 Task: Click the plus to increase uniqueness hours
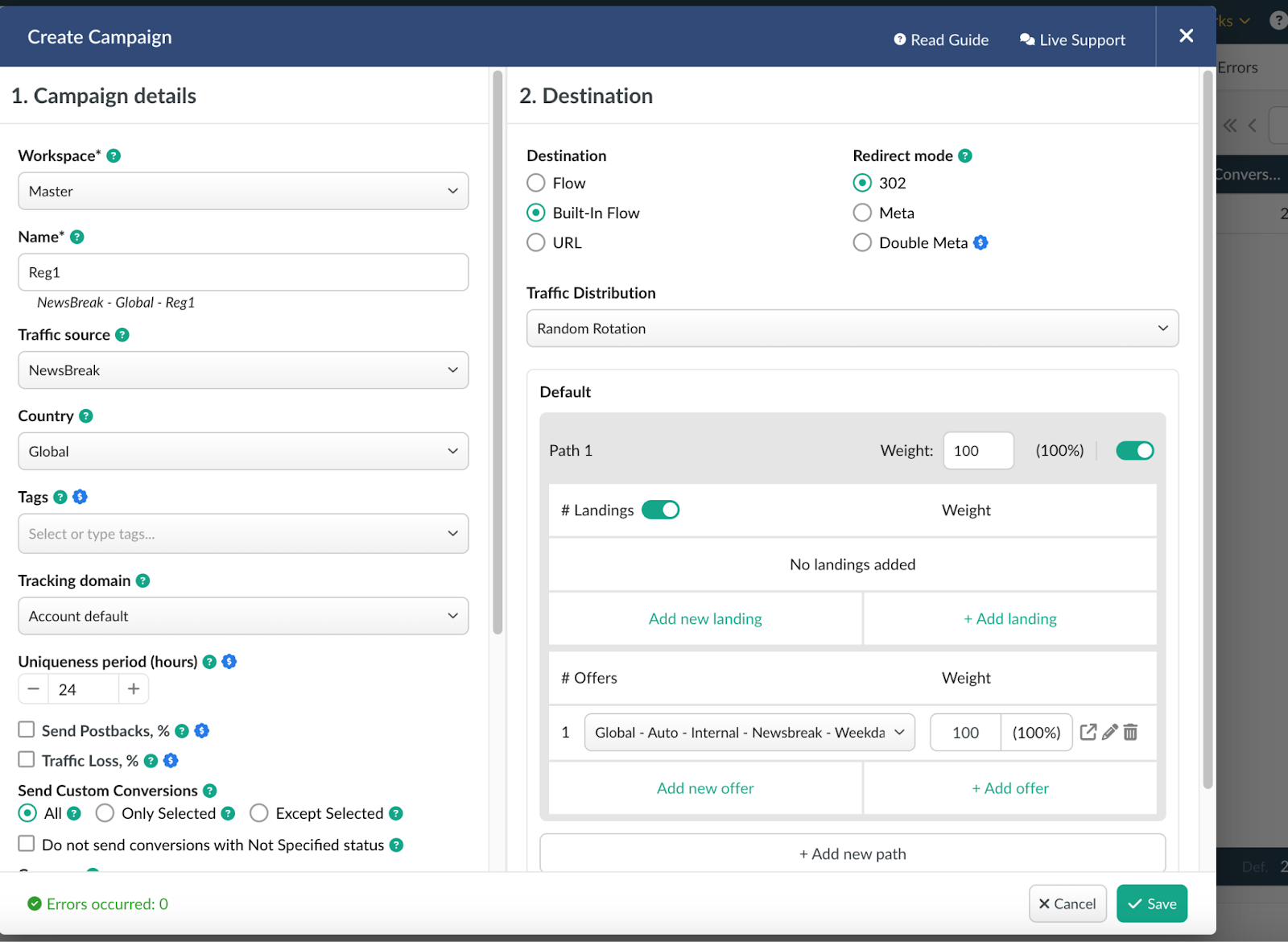pos(134,689)
